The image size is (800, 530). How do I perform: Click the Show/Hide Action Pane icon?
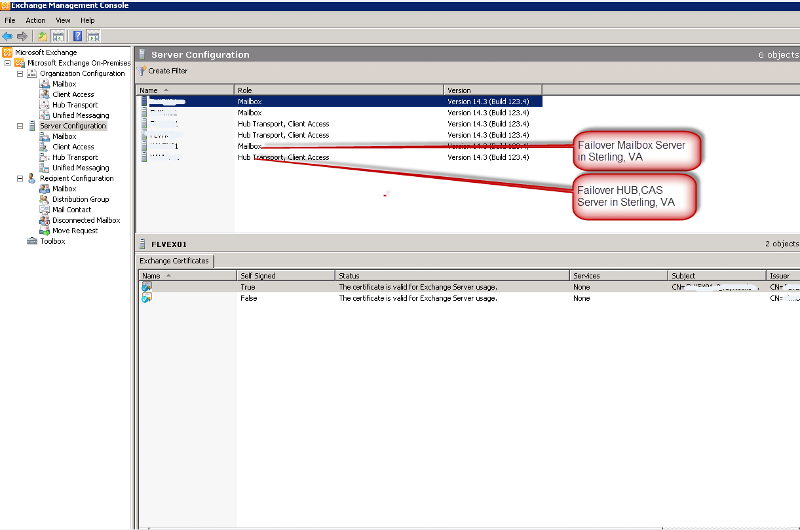[x=93, y=36]
